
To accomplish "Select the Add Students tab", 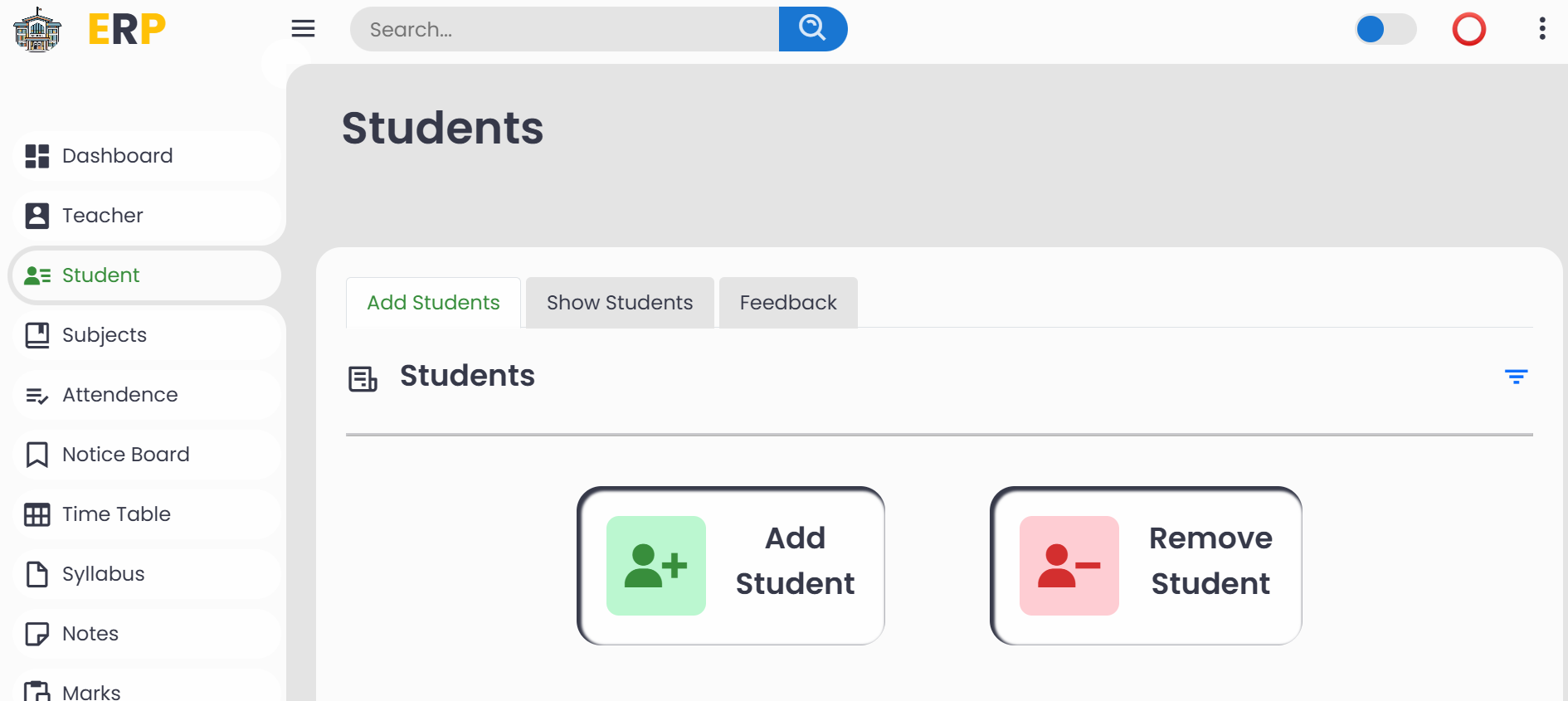I will (x=433, y=303).
